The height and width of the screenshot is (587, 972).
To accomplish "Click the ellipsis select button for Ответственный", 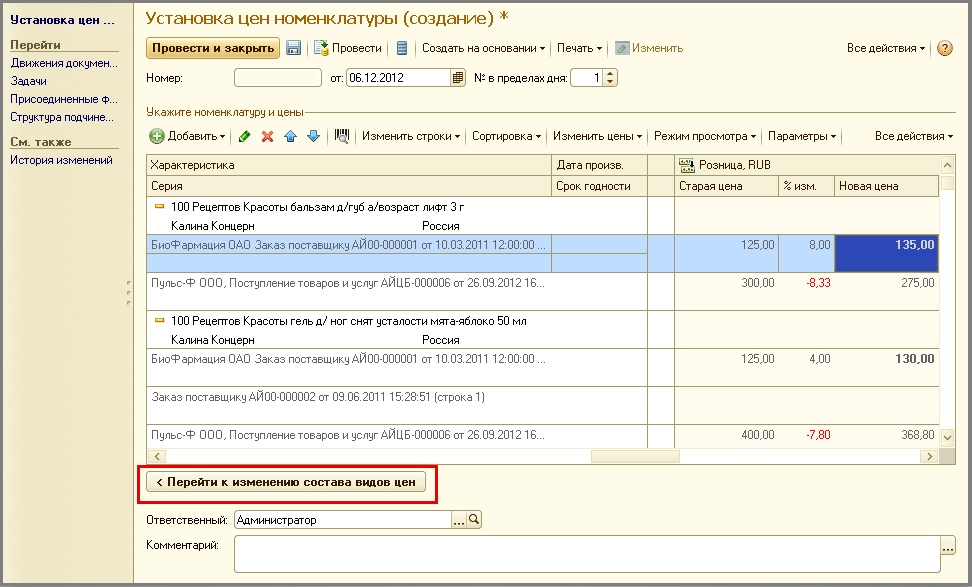I will click(459, 520).
